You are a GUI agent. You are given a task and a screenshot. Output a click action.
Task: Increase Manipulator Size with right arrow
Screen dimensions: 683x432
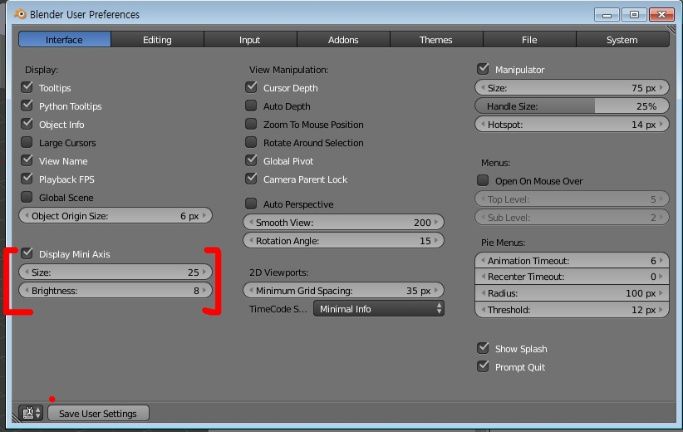click(661, 88)
